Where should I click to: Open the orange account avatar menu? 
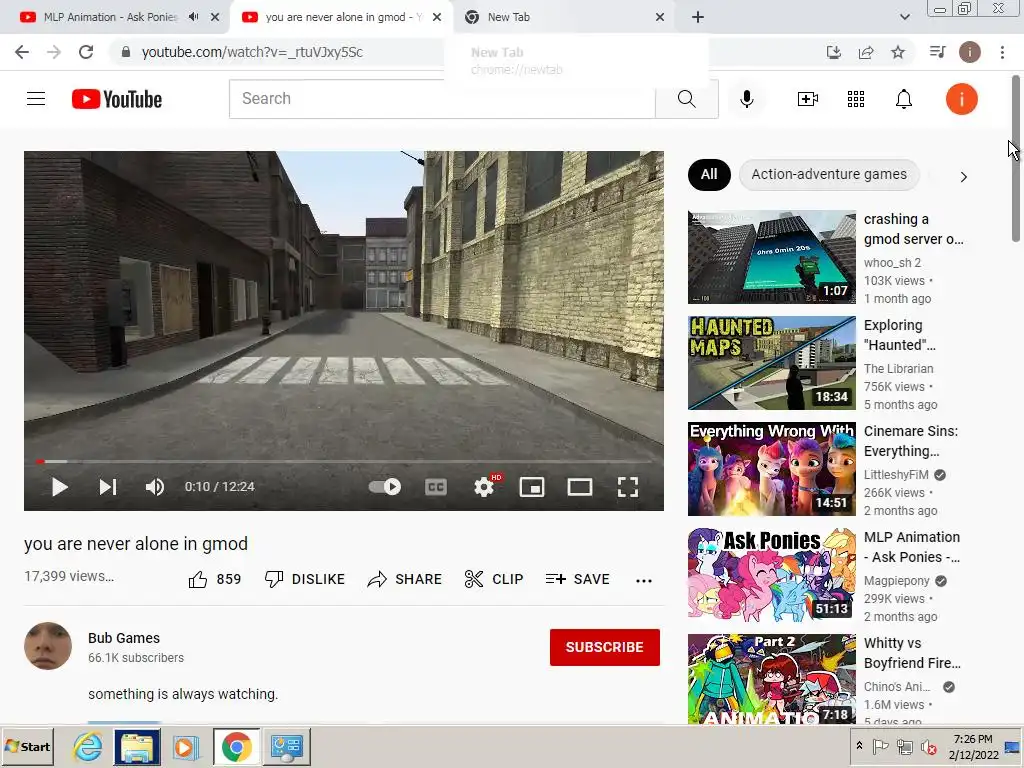tap(961, 99)
